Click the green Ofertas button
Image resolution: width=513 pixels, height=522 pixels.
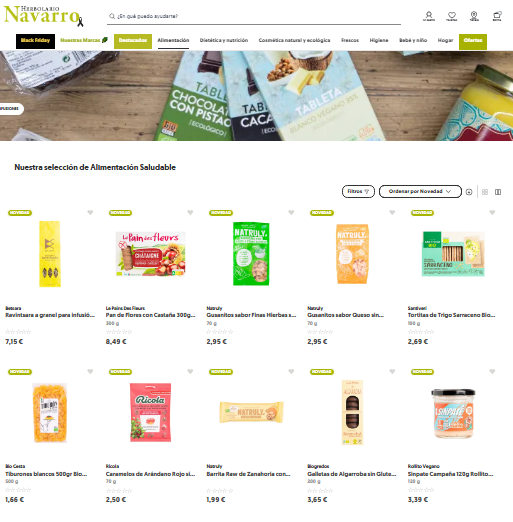pyautogui.click(x=473, y=42)
